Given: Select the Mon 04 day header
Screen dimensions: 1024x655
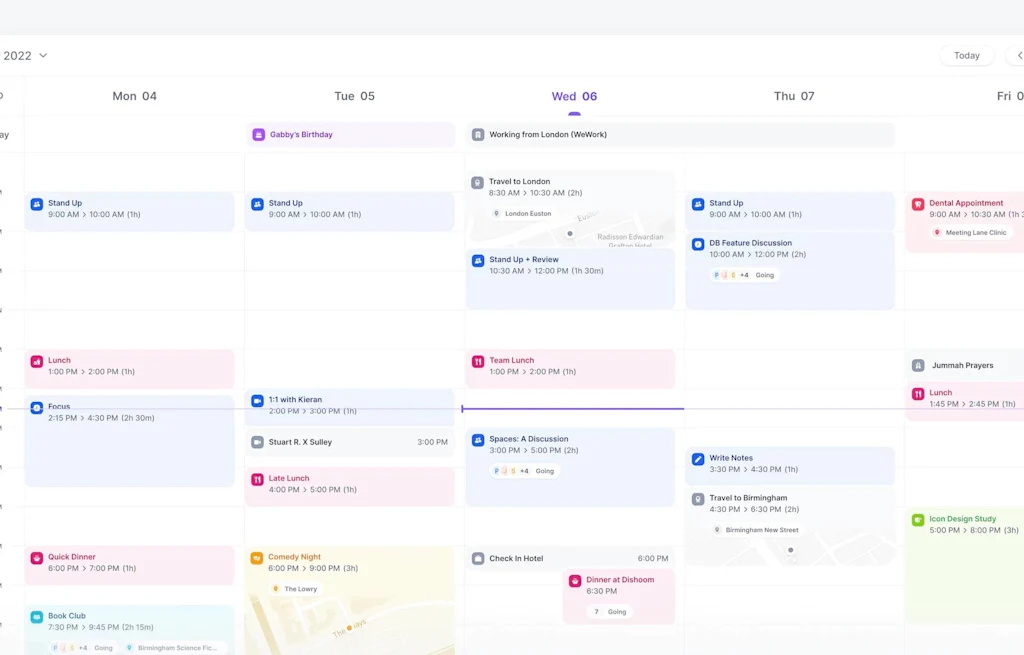Looking at the screenshot, I should (x=135, y=96).
